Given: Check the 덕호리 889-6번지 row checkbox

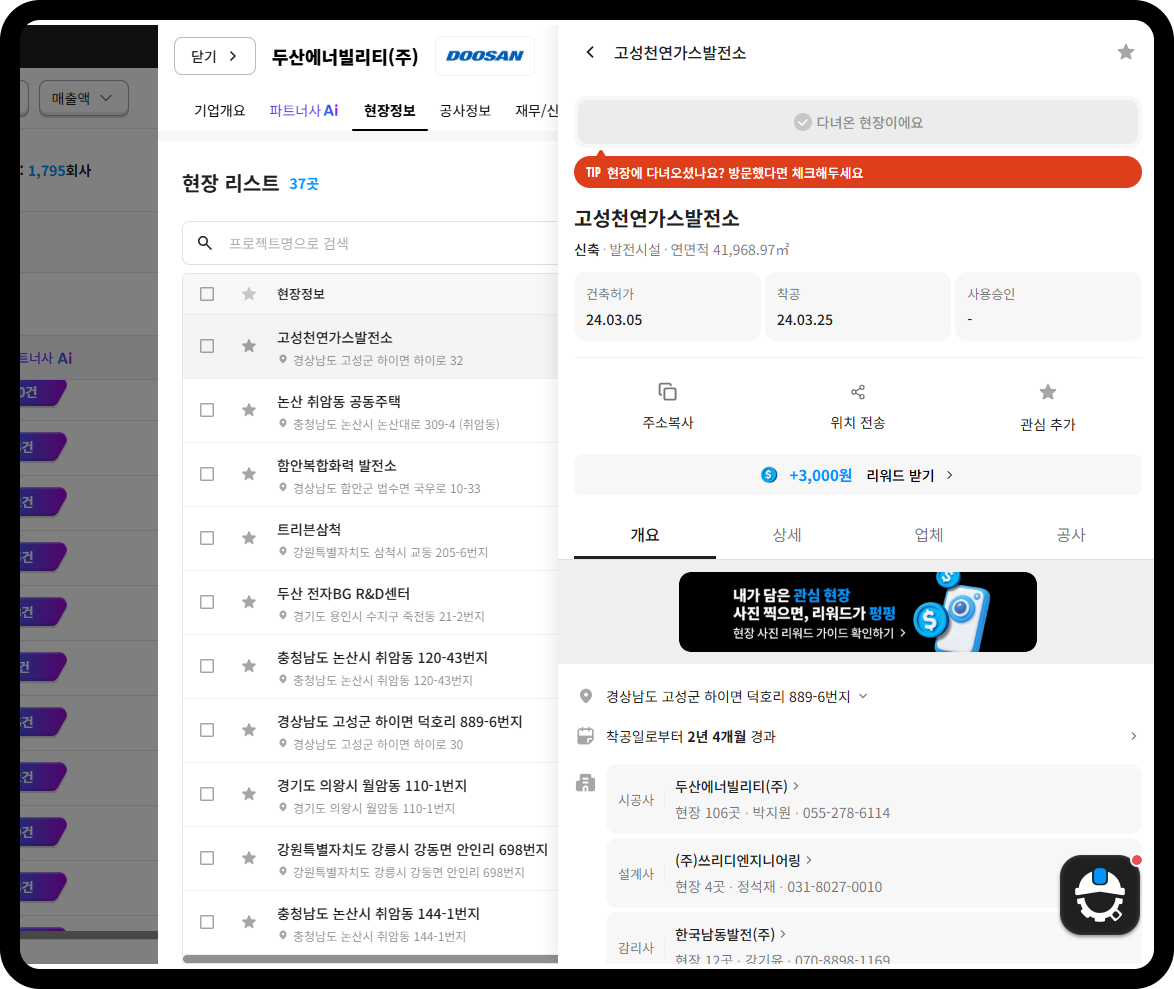Looking at the screenshot, I should coord(207,730).
